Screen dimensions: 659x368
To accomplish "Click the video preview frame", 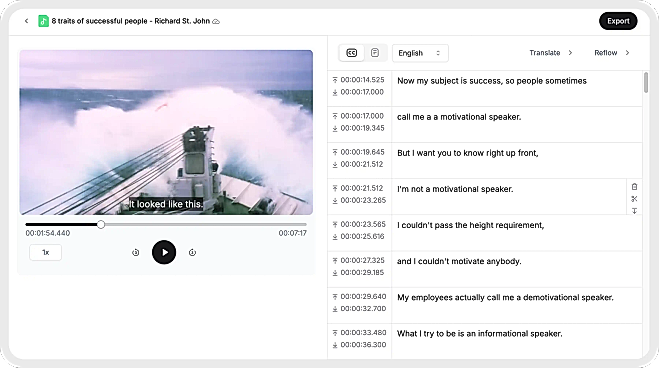I will (x=166, y=132).
